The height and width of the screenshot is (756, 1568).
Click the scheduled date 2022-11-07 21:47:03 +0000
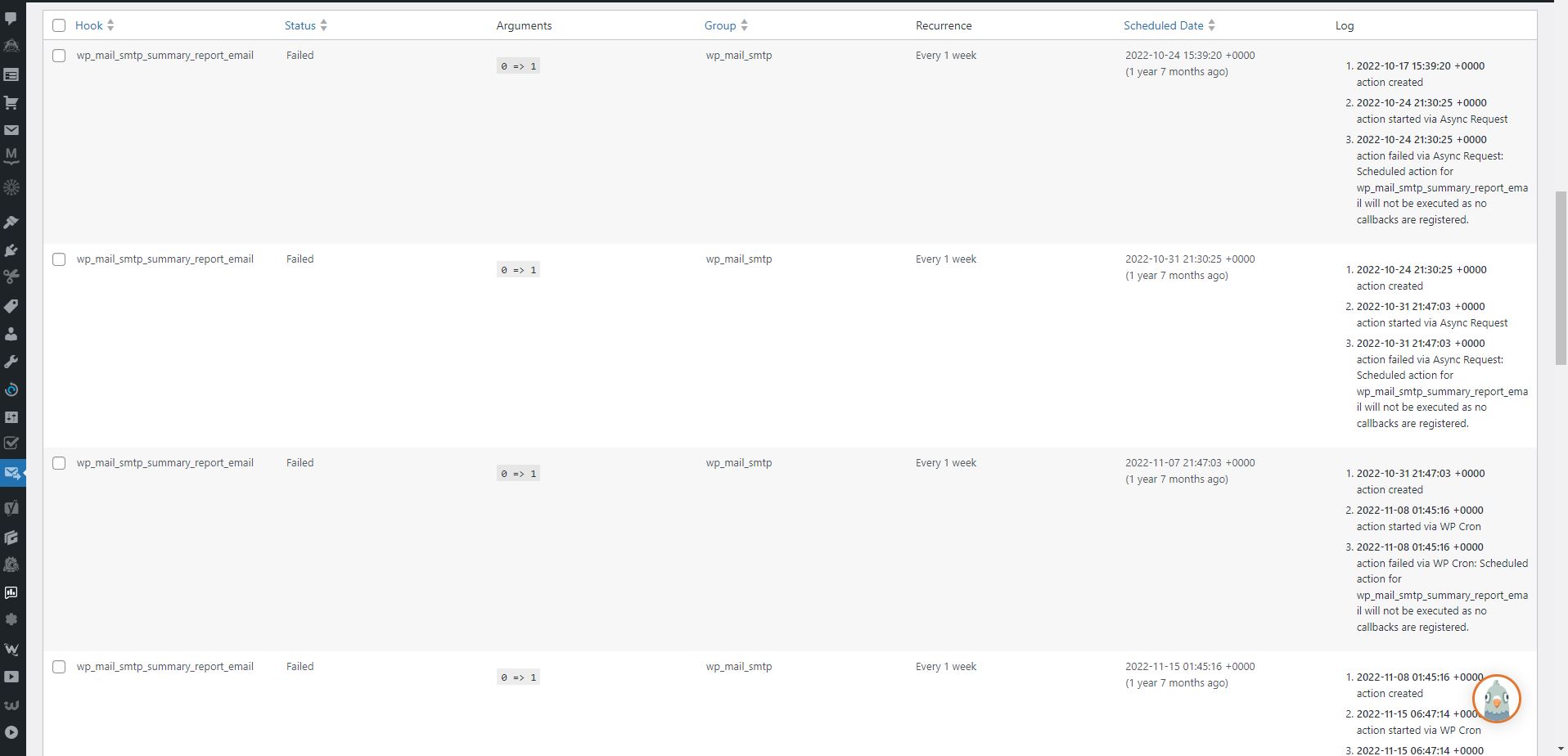pos(1190,463)
